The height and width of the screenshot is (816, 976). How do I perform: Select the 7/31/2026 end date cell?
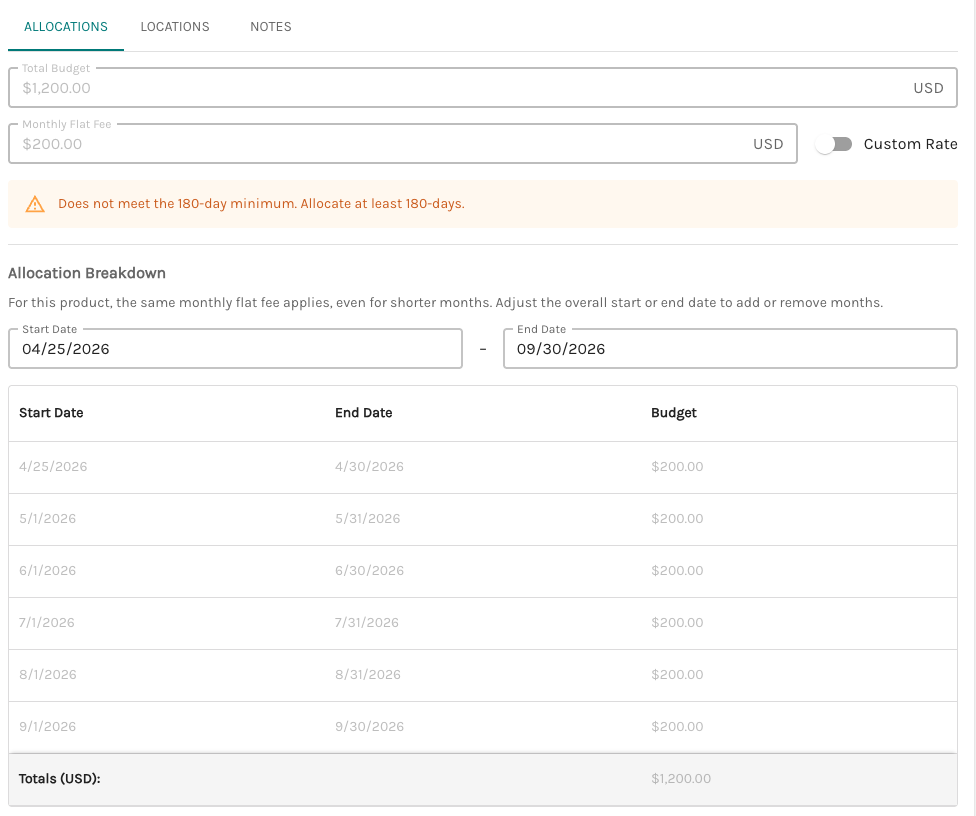click(367, 623)
